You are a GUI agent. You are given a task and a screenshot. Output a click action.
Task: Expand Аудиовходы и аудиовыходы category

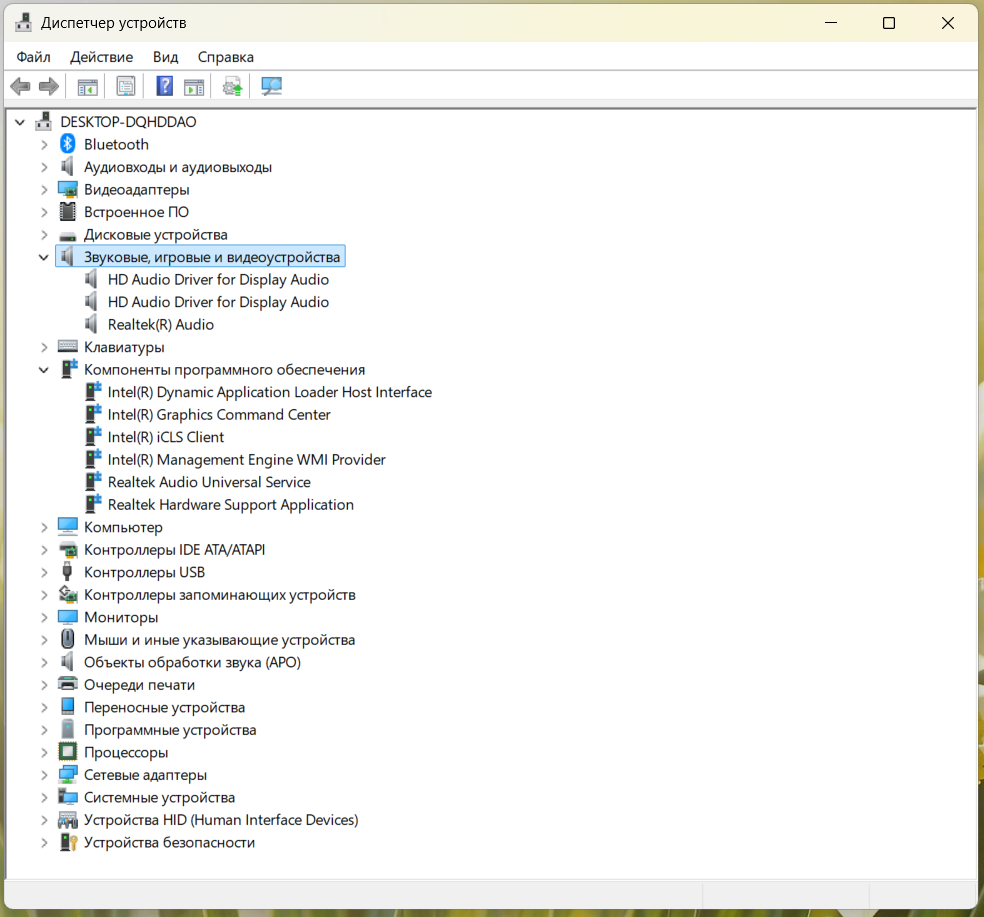tap(44, 167)
